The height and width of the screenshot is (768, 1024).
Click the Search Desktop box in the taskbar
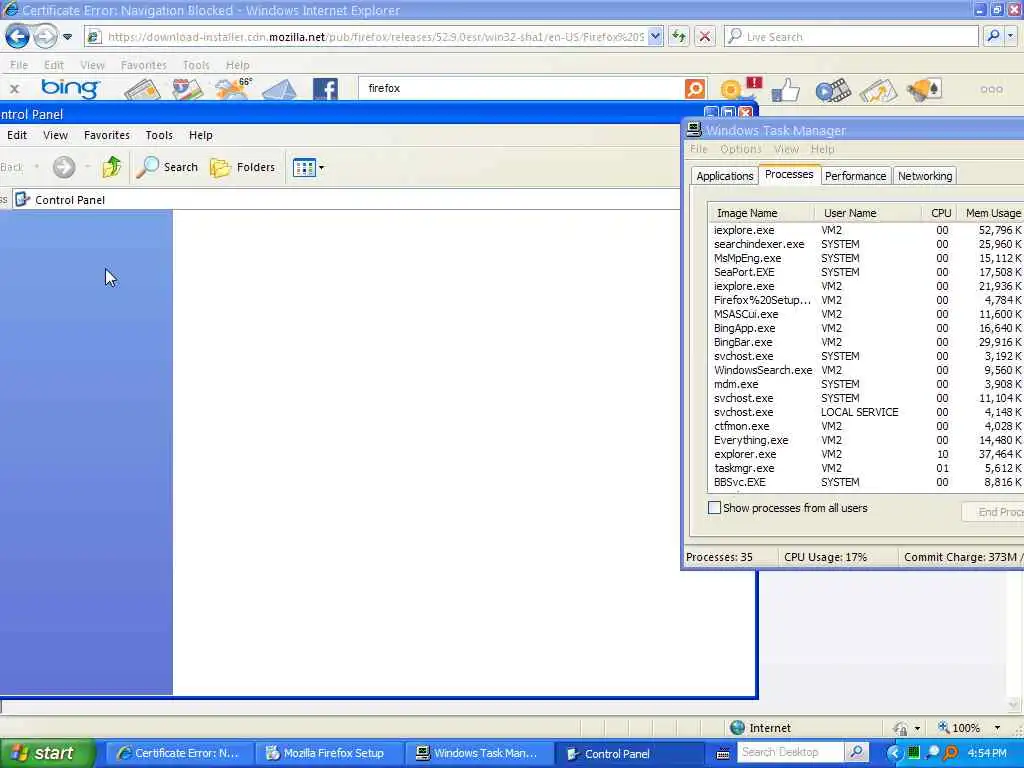pos(790,752)
